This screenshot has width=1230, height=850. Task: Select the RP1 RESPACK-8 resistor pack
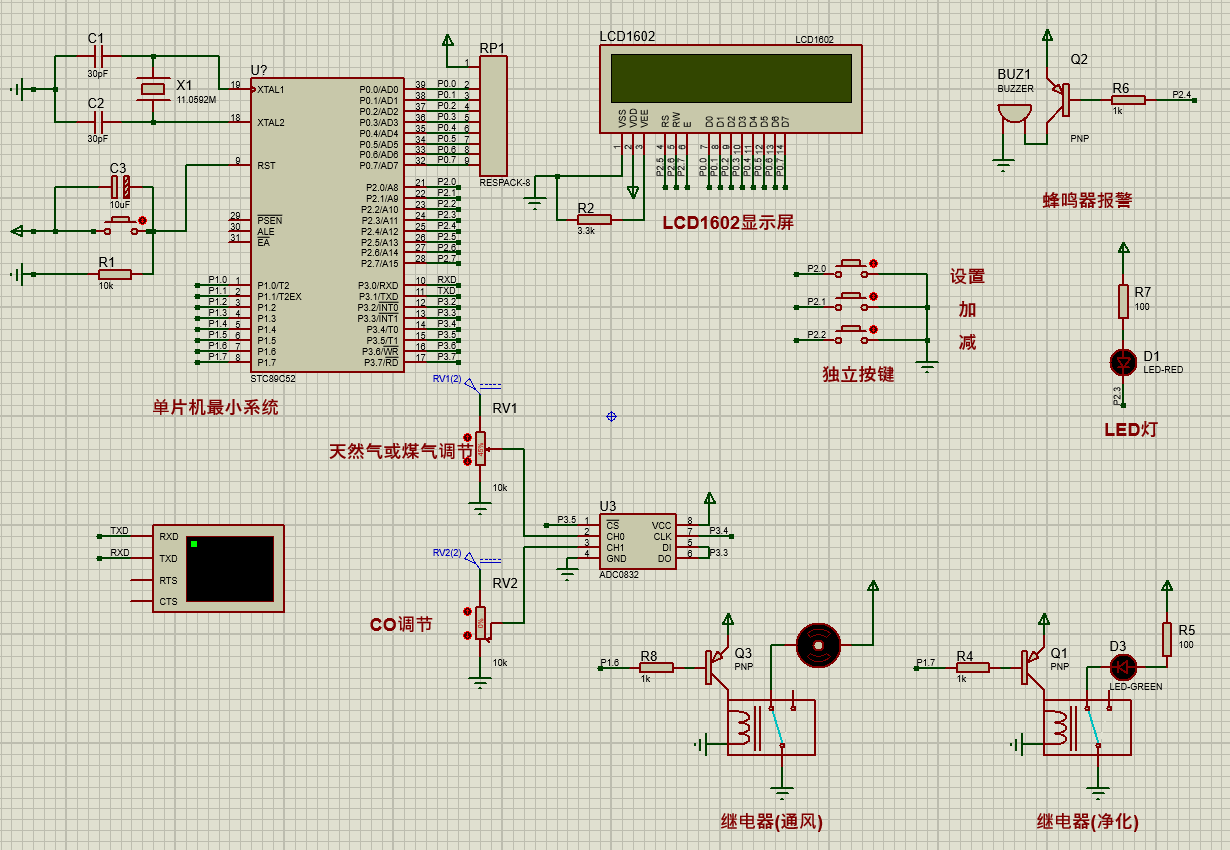coord(494,115)
